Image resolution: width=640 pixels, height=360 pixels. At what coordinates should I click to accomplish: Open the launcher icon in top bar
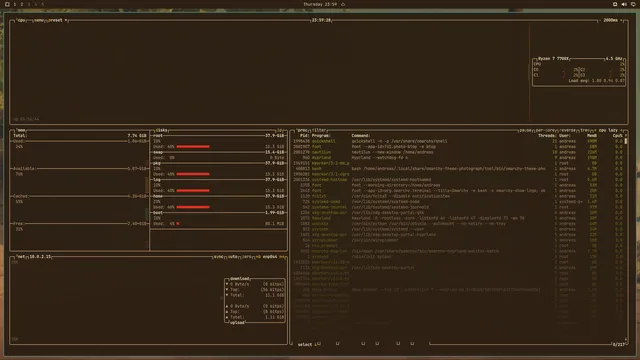click(x=7, y=4)
